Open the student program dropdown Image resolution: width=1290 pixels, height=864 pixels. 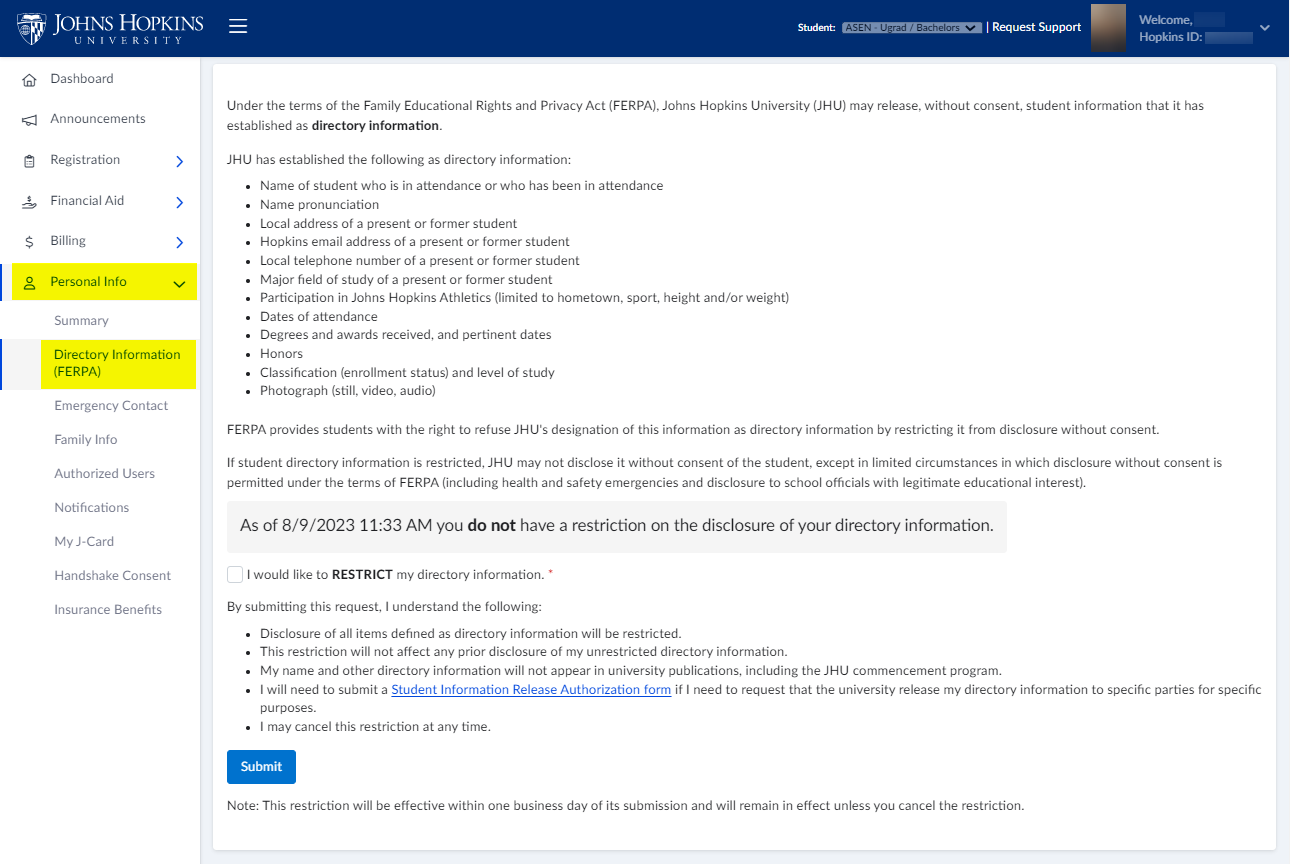pos(911,28)
